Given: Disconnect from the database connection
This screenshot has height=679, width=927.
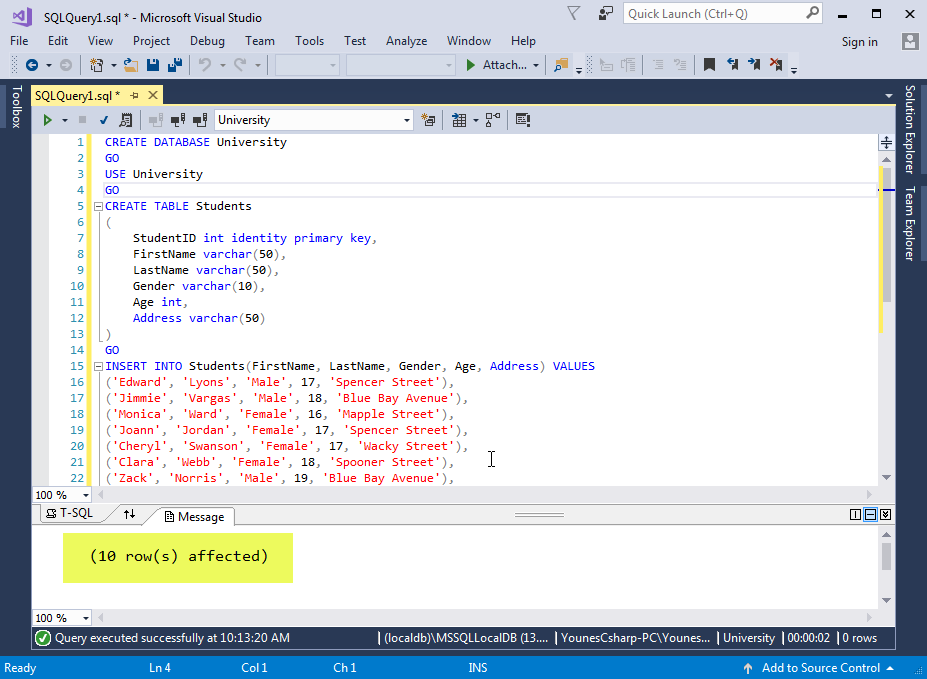Looking at the screenshot, I should (x=178, y=120).
